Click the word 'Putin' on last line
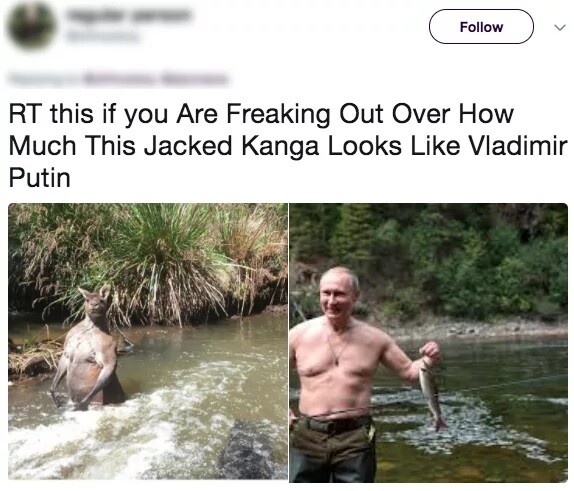Viewport: 574px width, 491px height. point(39,178)
